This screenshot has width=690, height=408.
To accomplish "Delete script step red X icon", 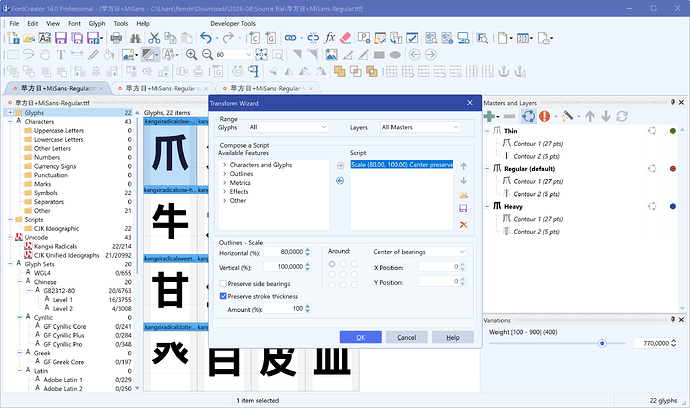I will point(463,225).
